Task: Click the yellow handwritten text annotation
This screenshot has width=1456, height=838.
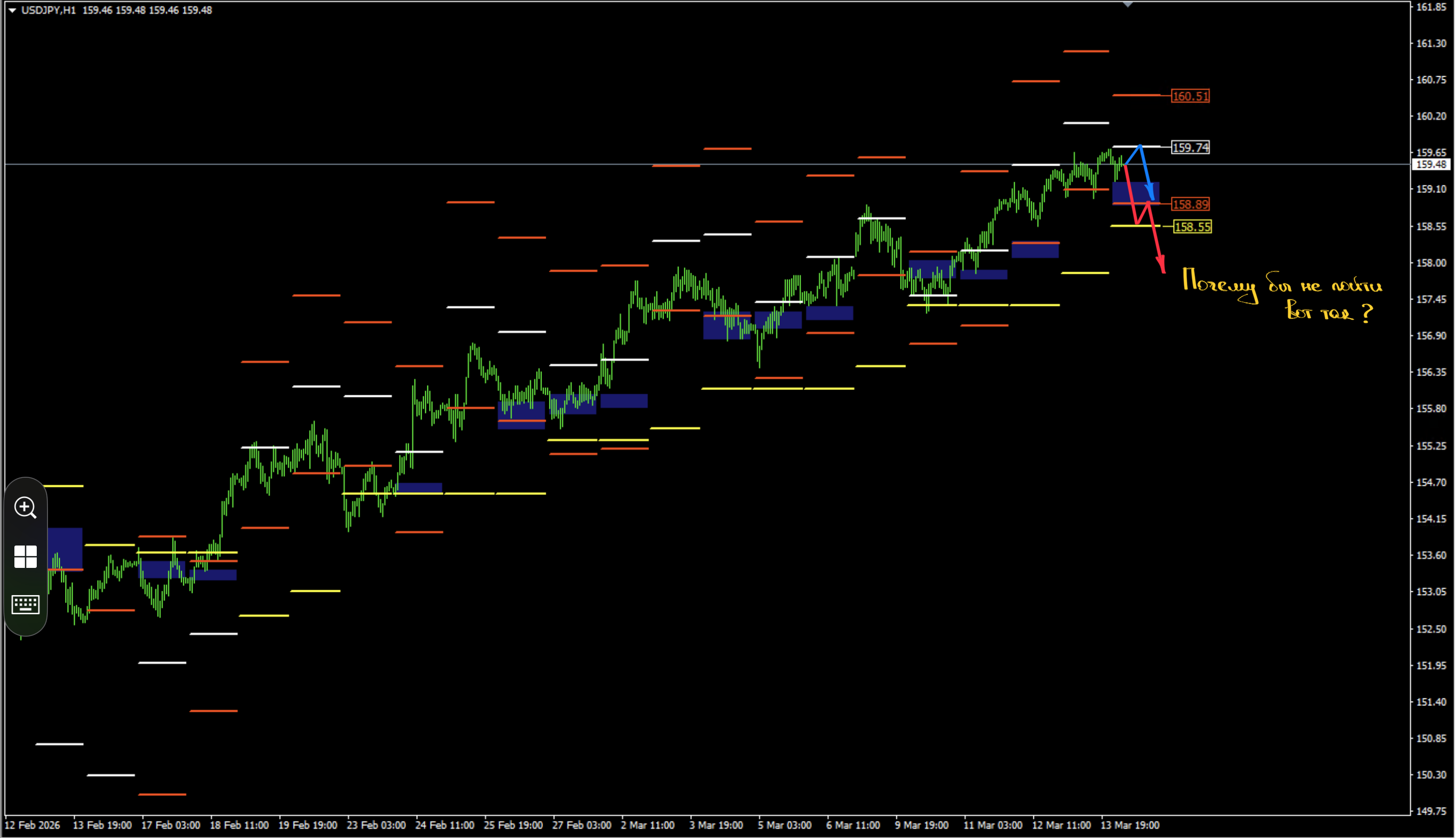Action: coord(1282,296)
